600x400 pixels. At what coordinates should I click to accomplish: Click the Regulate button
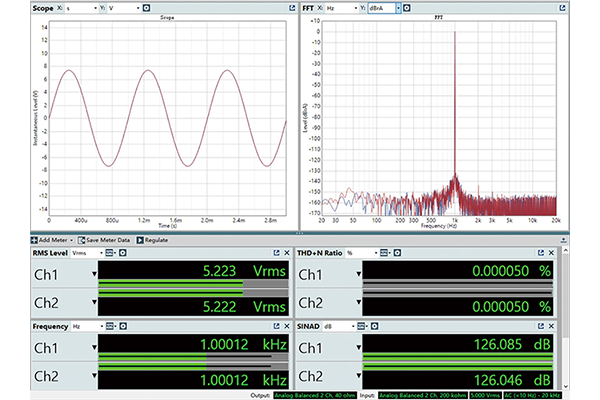click(152, 240)
